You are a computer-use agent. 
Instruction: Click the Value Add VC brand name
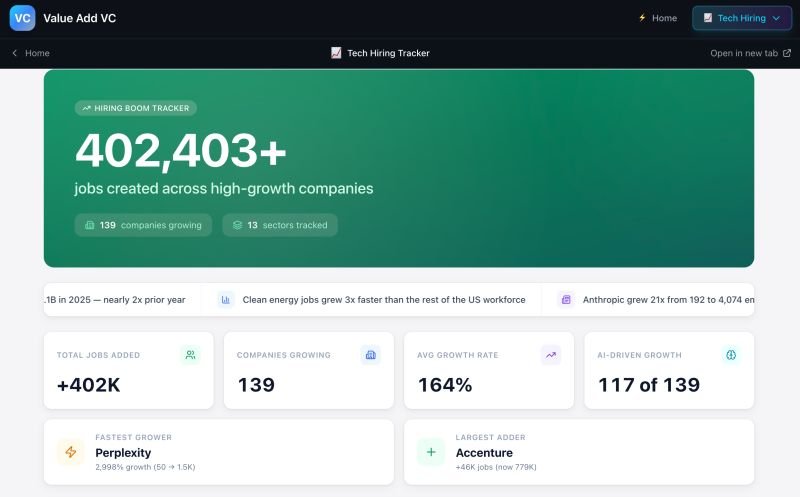(x=80, y=18)
